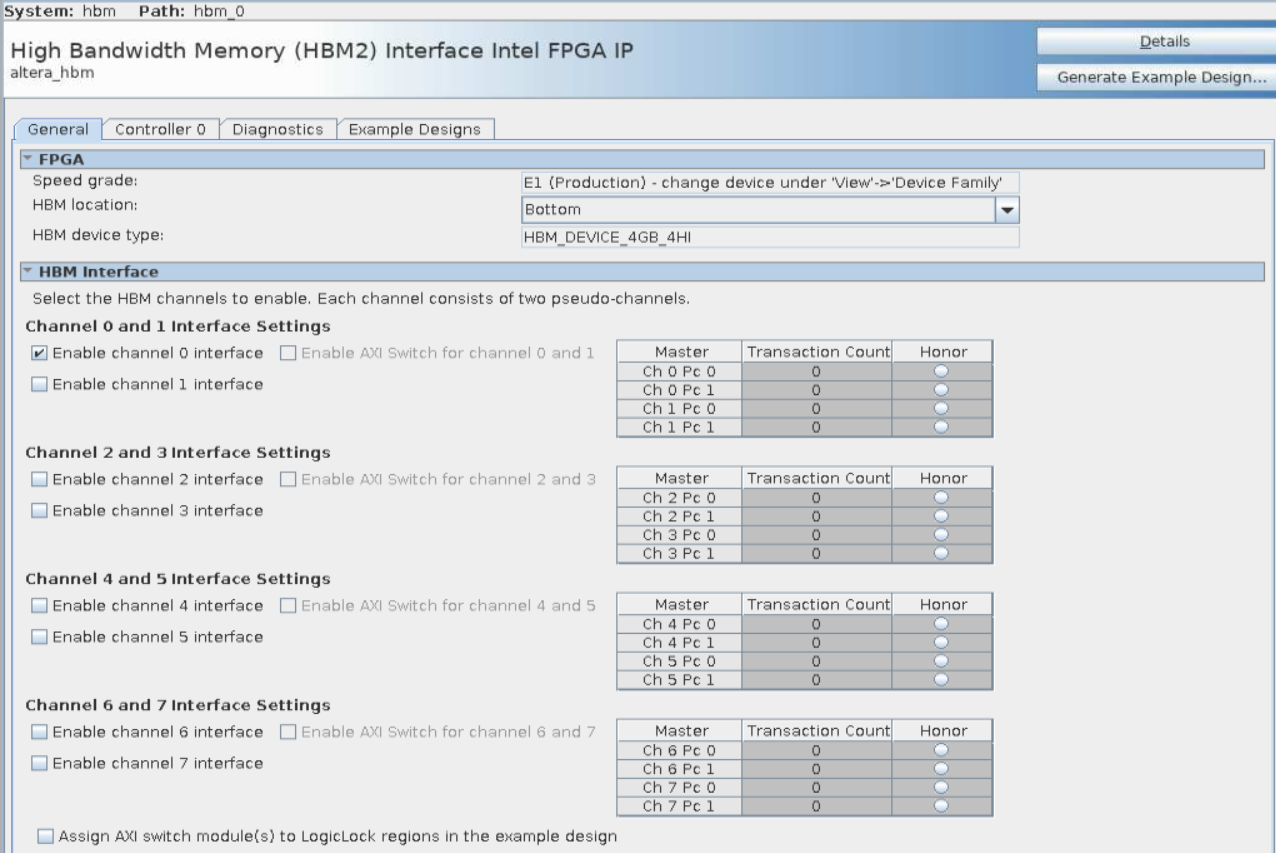
Task: Check Enable AXI Switch for channel 4 and 5
Action: [x=288, y=605]
